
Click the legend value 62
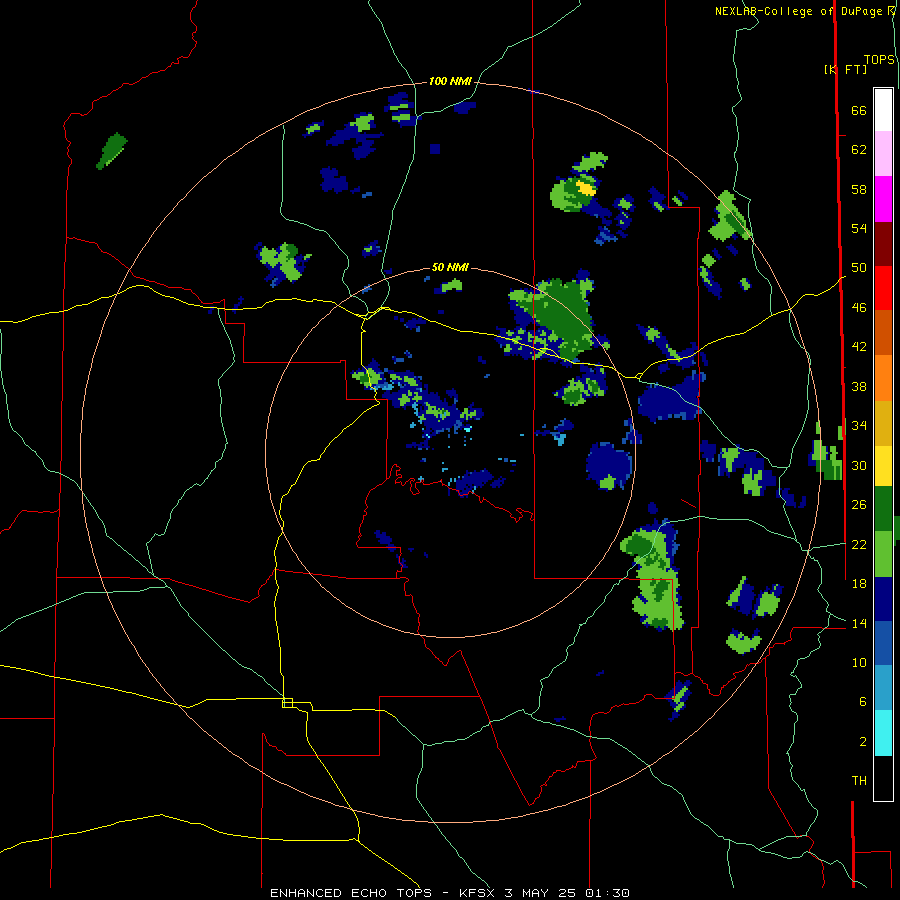point(859,150)
